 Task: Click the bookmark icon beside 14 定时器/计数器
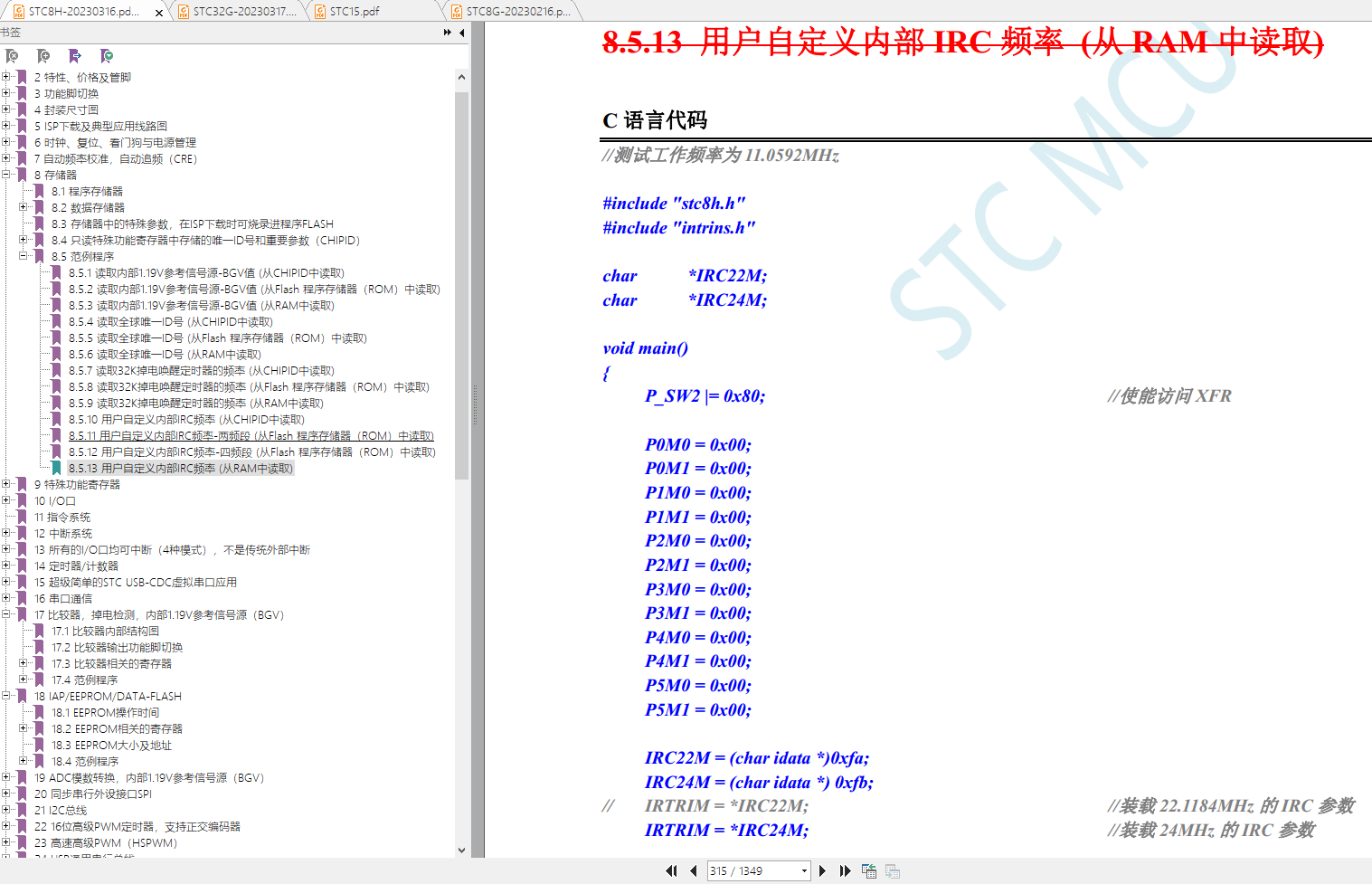(22, 566)
